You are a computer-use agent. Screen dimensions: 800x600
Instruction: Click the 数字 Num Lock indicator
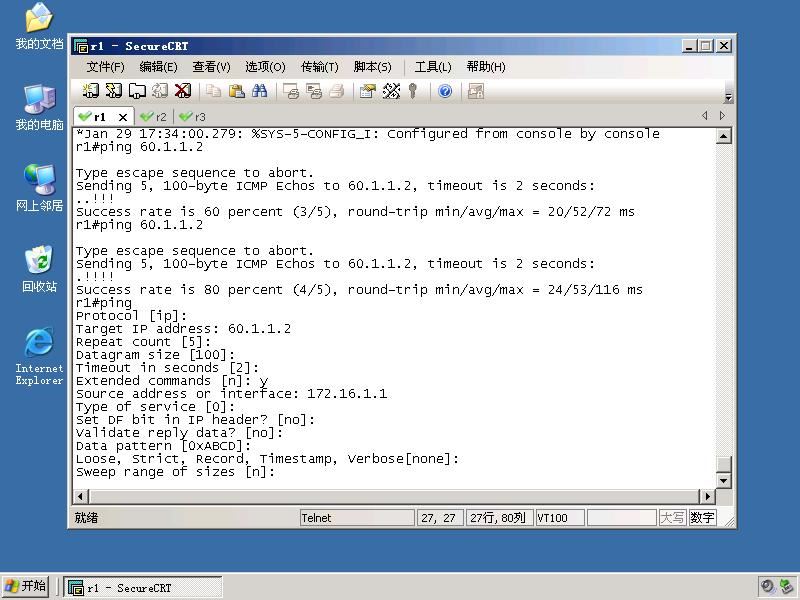(702, 518)
